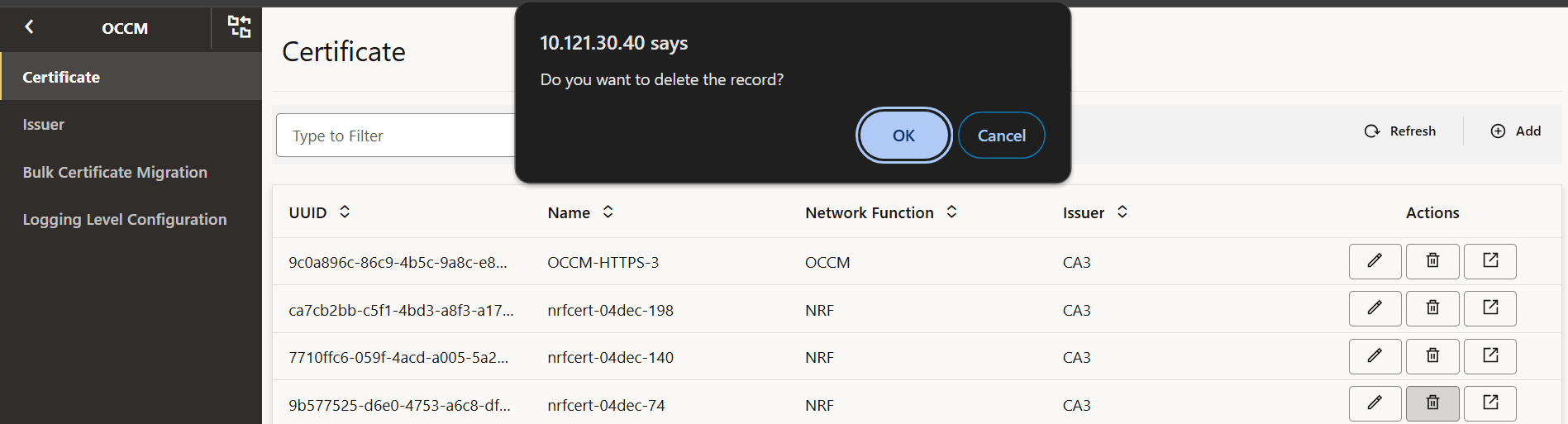The width and height of the screenshot is (1568, 424).
Task: Select Logging Level Configuration menu item
Action: coord(125,220)
